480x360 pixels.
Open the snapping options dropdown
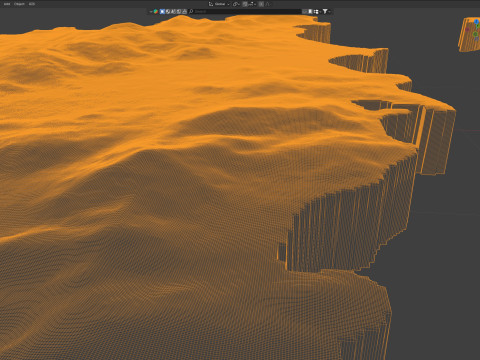pyautogui.click(x=252, y=4)
